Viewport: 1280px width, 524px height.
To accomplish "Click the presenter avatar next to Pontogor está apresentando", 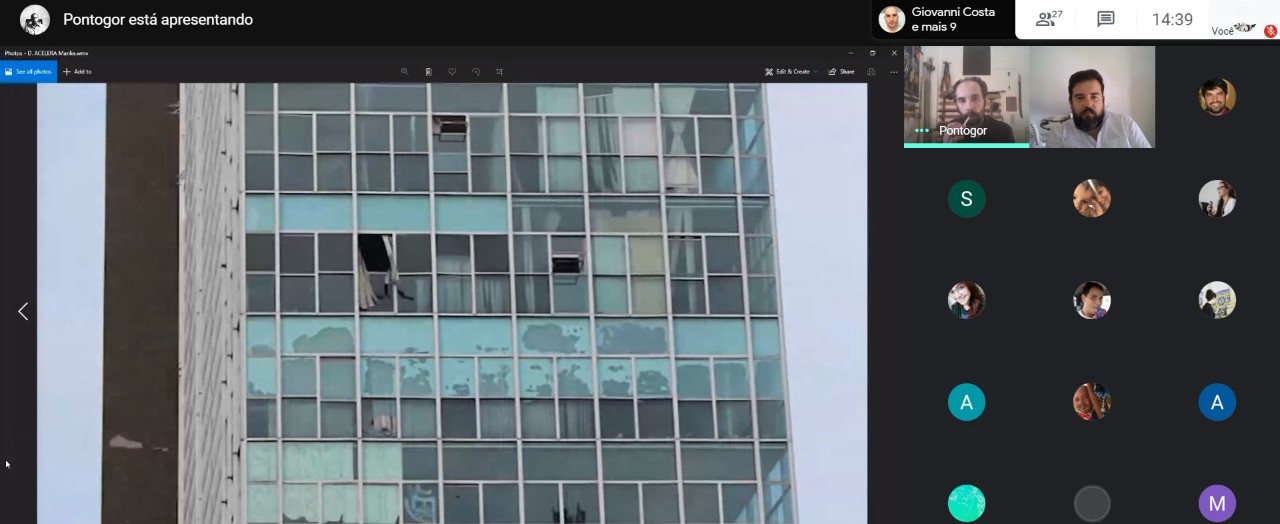I will click(x=35, y=20).
